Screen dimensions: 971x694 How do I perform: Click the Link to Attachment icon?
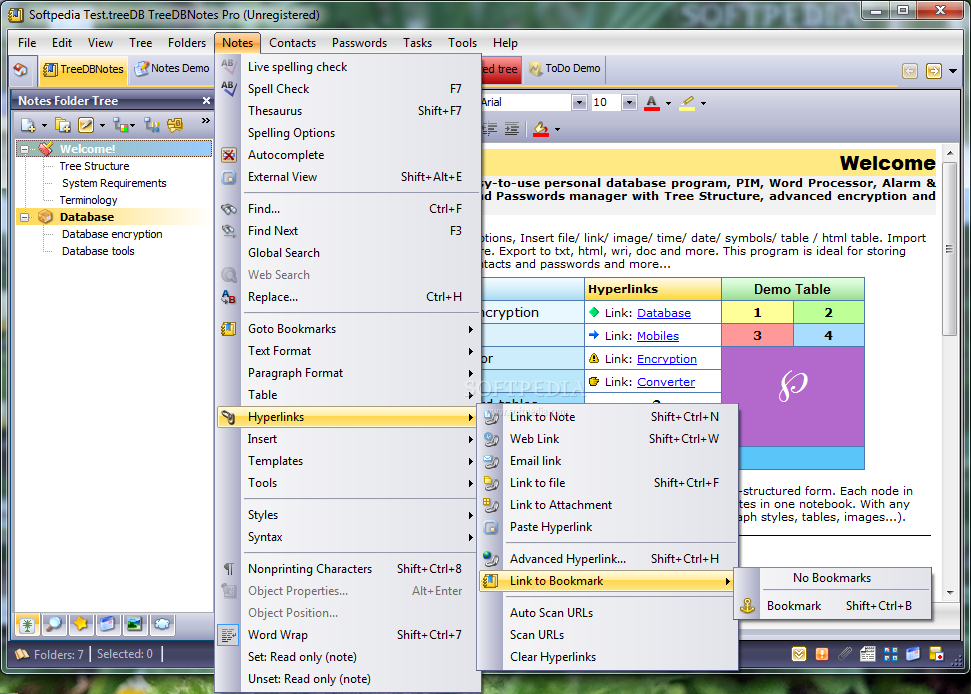click(x=491, y=505)
